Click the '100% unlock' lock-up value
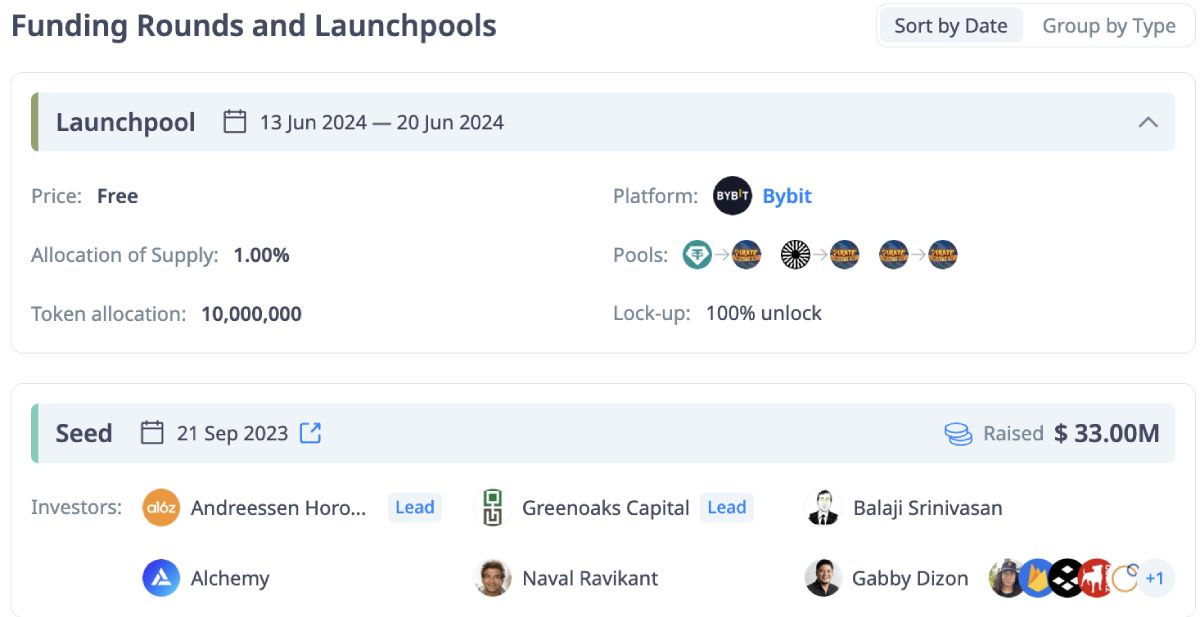The image size is (1200, 617). pyautogui.click(x=764, y=313)
